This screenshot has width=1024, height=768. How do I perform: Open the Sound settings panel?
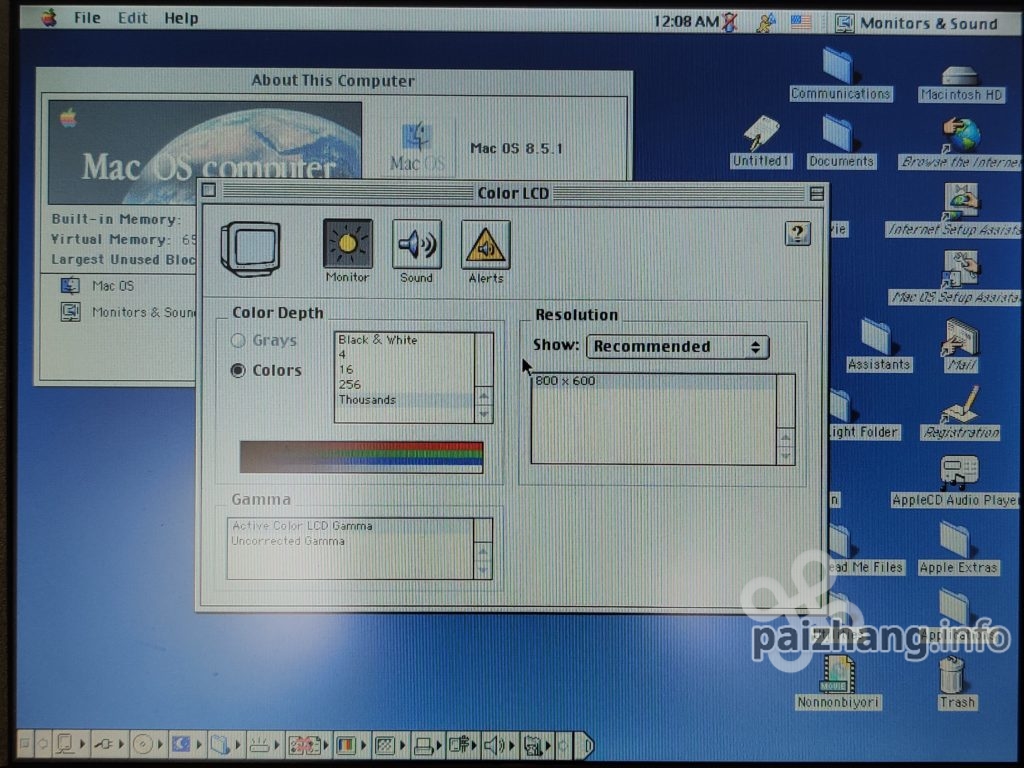tap(416, 245)
